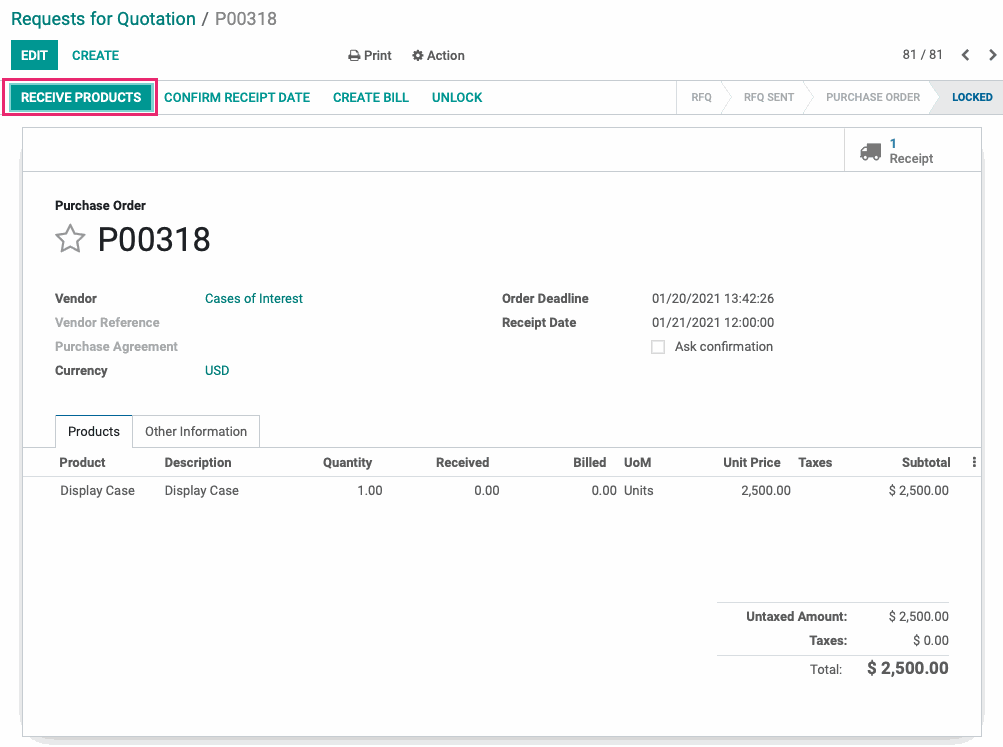
Task: Select the RFQ status stage
Action: click(x=701, y=97)
